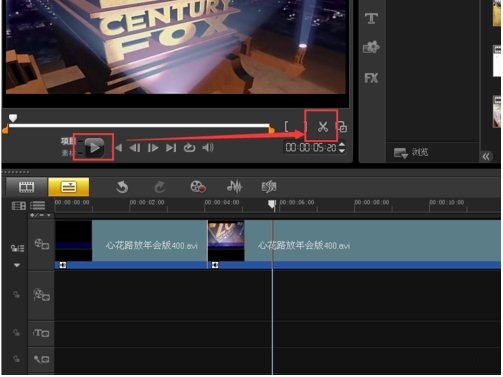Select Clip playback mode (素材)

click(68, 153)
